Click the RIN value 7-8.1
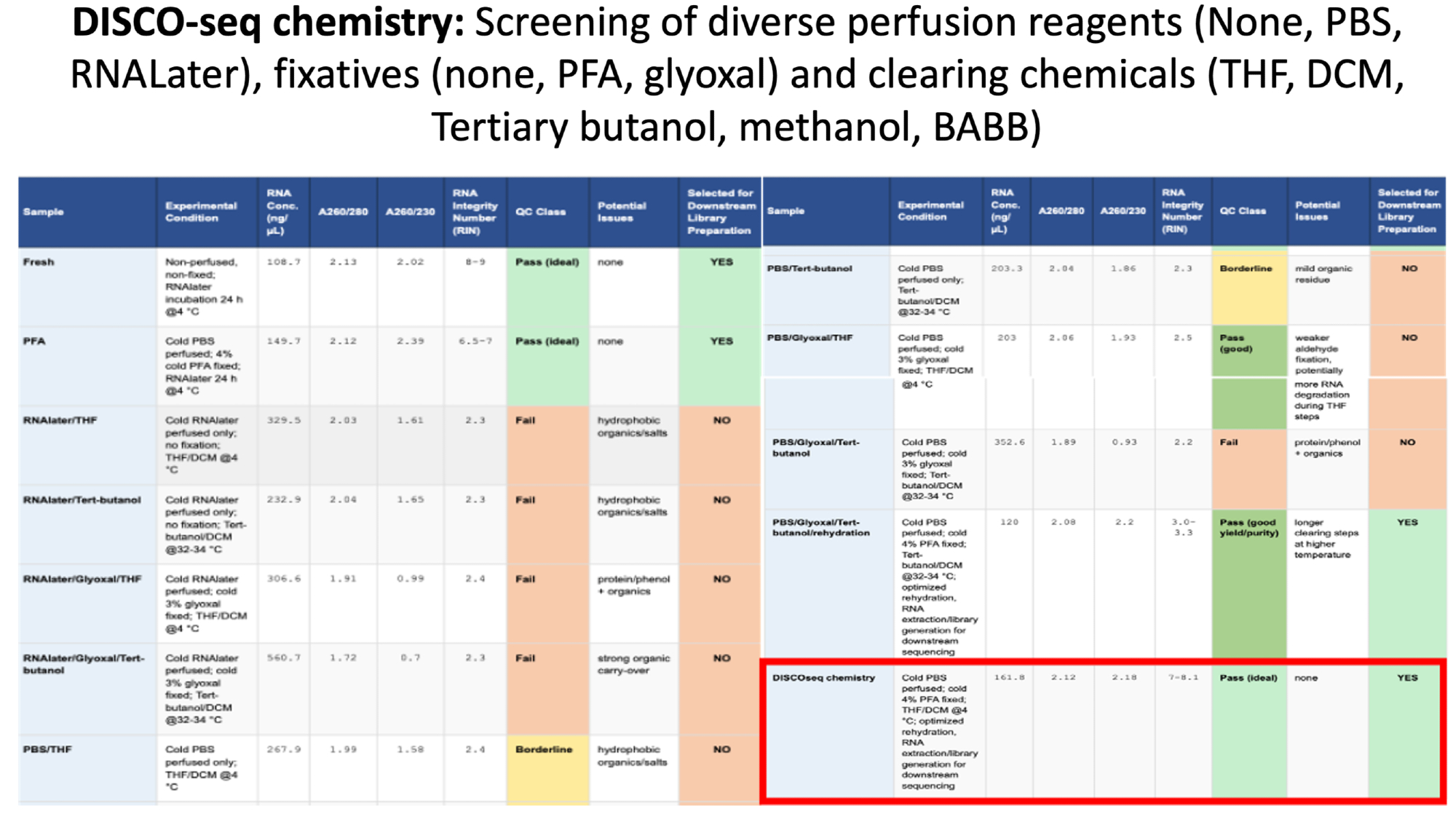The width and height of the screenshot is (1456, 814). point(1182,678)
